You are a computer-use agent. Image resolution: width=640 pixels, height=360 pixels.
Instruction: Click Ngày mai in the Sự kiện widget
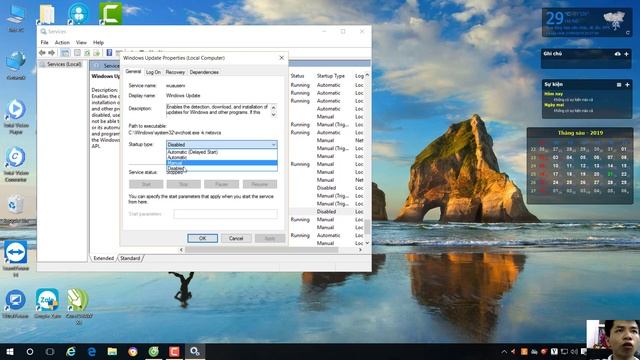click(554, 105)
